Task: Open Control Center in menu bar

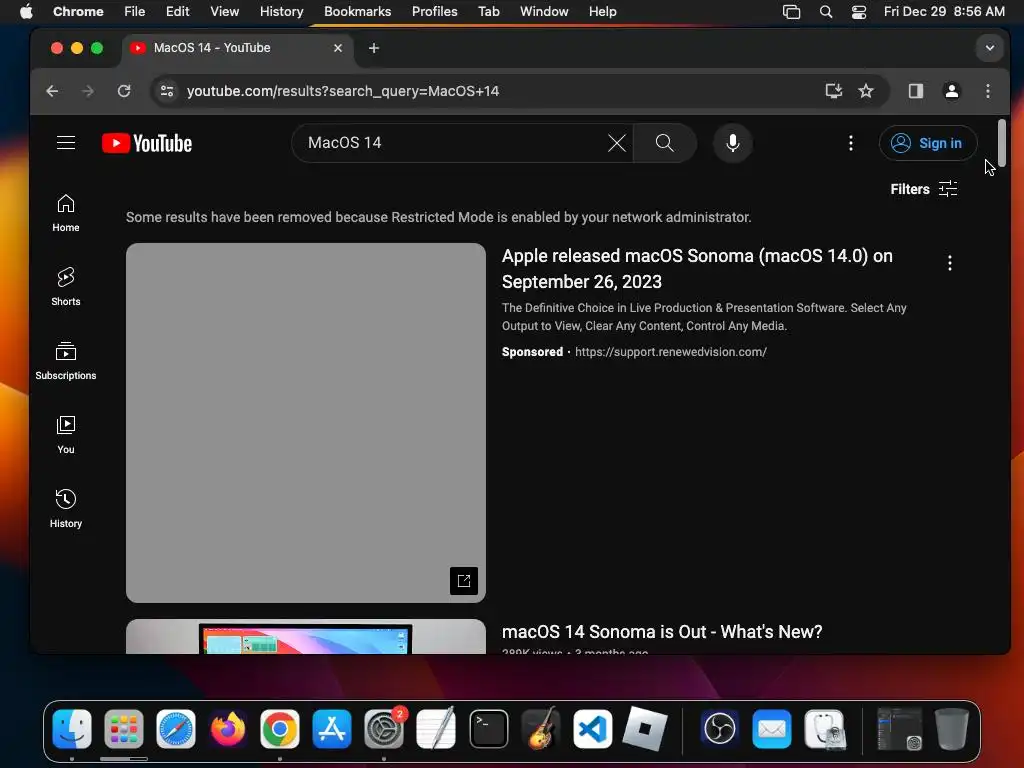Action: click(859, 12)
